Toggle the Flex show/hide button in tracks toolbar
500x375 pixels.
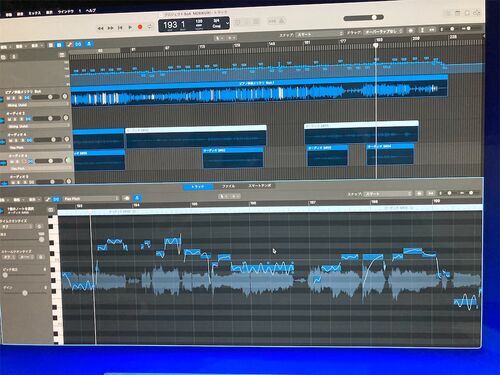(x=79, y=44)
